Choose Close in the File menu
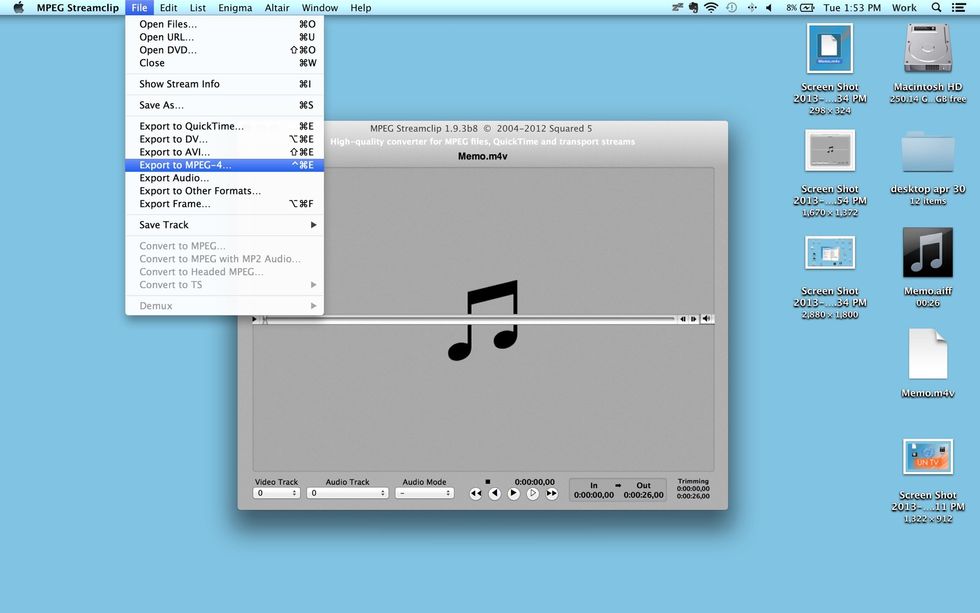Image resolution: width=980 pixels, height=613 pixels. click(x=224, y=62)
